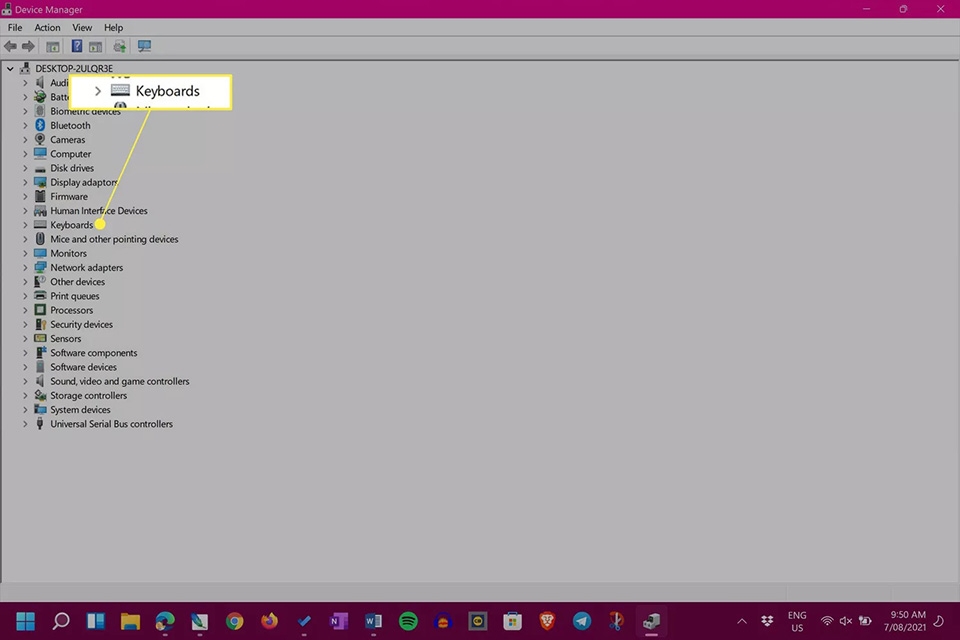
Task: Select the Software components label
Action: [x=94, y=353]
